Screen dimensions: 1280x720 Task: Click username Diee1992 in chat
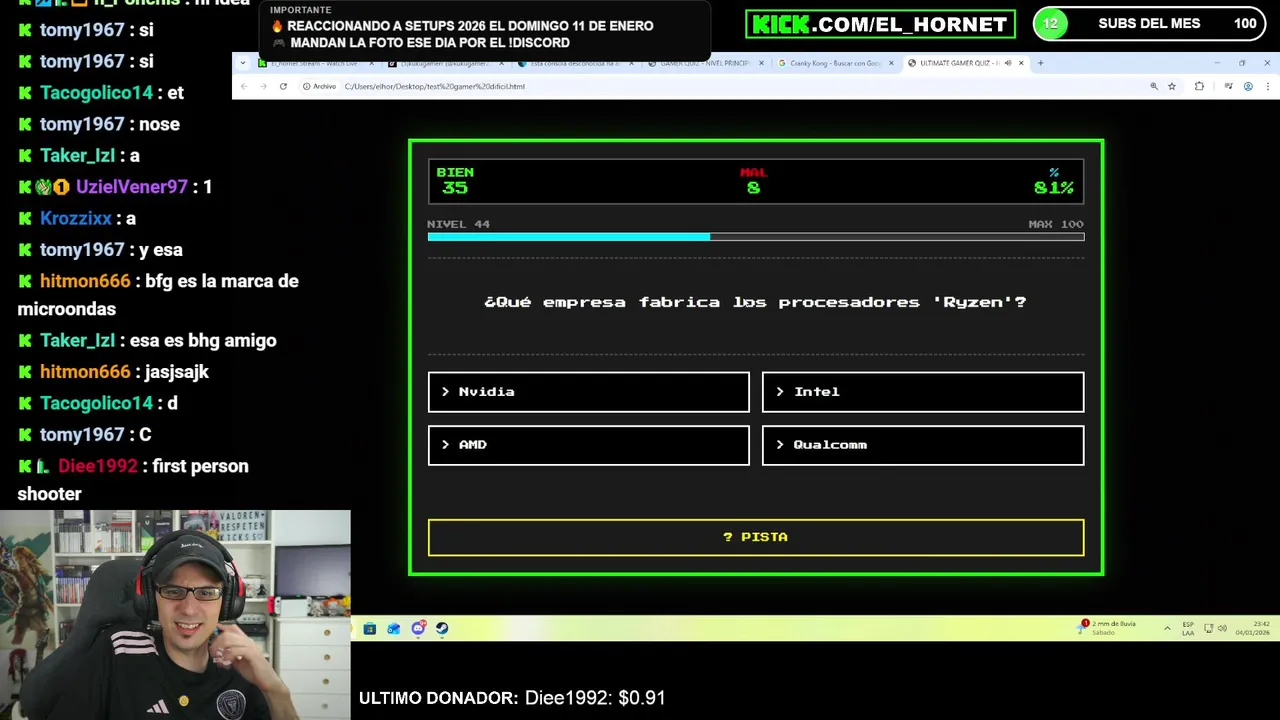coord(97,466)
